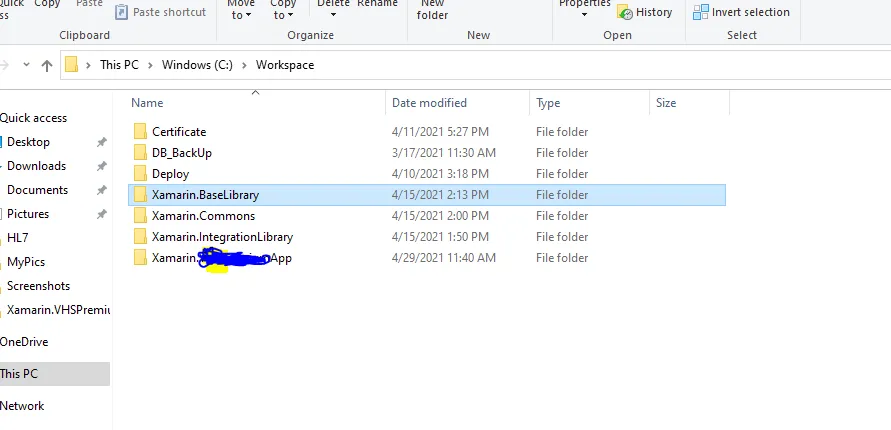891x430 pixels.
Task: Click the Xamarin.IntegrationLibrary folder icon
Action: tap(140, 237)
